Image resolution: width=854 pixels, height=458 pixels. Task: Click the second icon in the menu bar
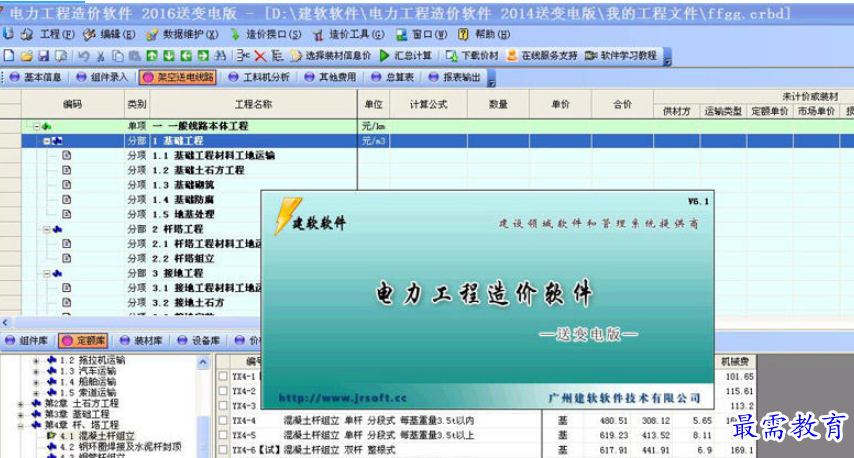26,34
